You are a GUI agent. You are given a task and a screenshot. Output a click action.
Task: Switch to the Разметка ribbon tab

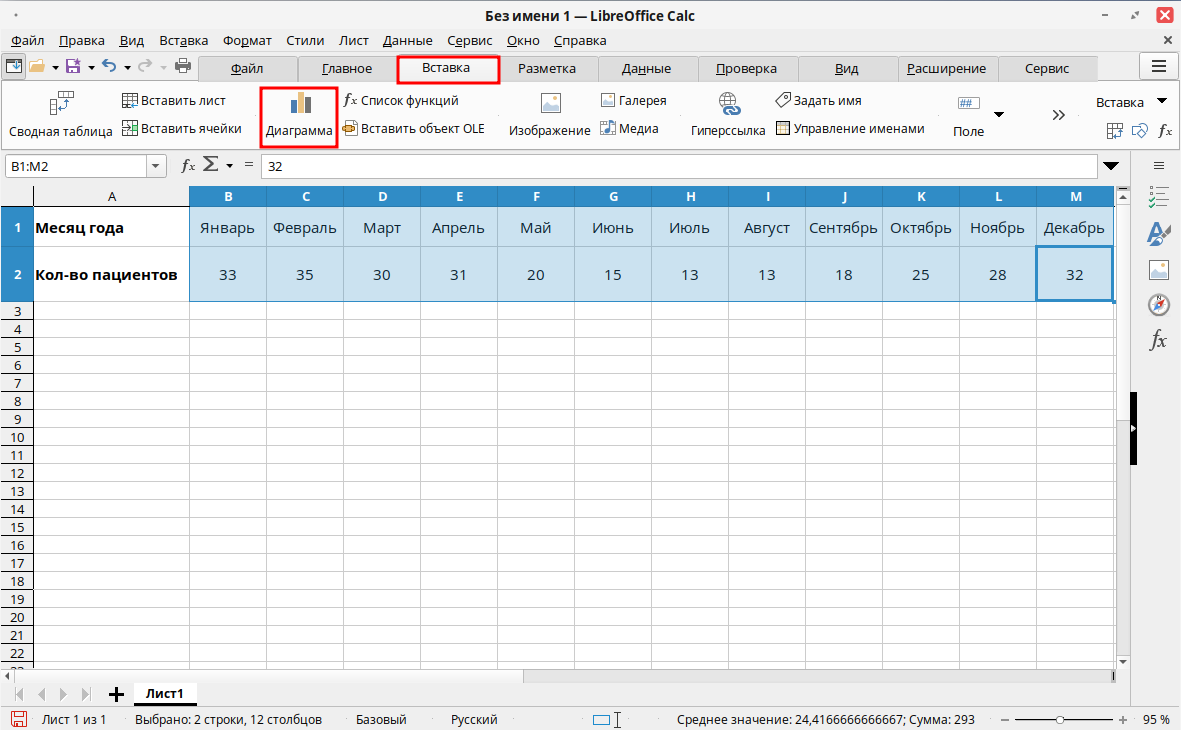[546, 69]
